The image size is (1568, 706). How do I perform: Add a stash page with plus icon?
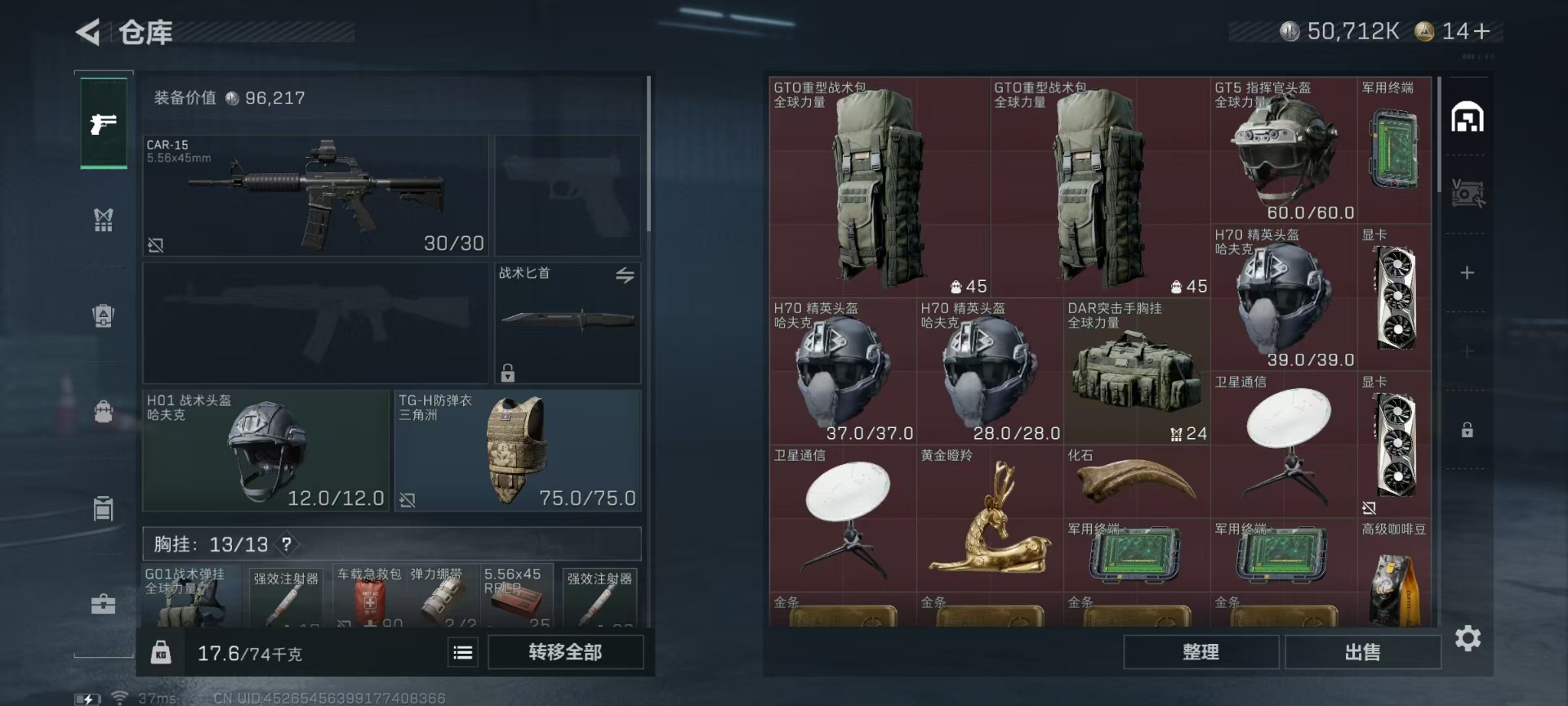coord(1468,272)
